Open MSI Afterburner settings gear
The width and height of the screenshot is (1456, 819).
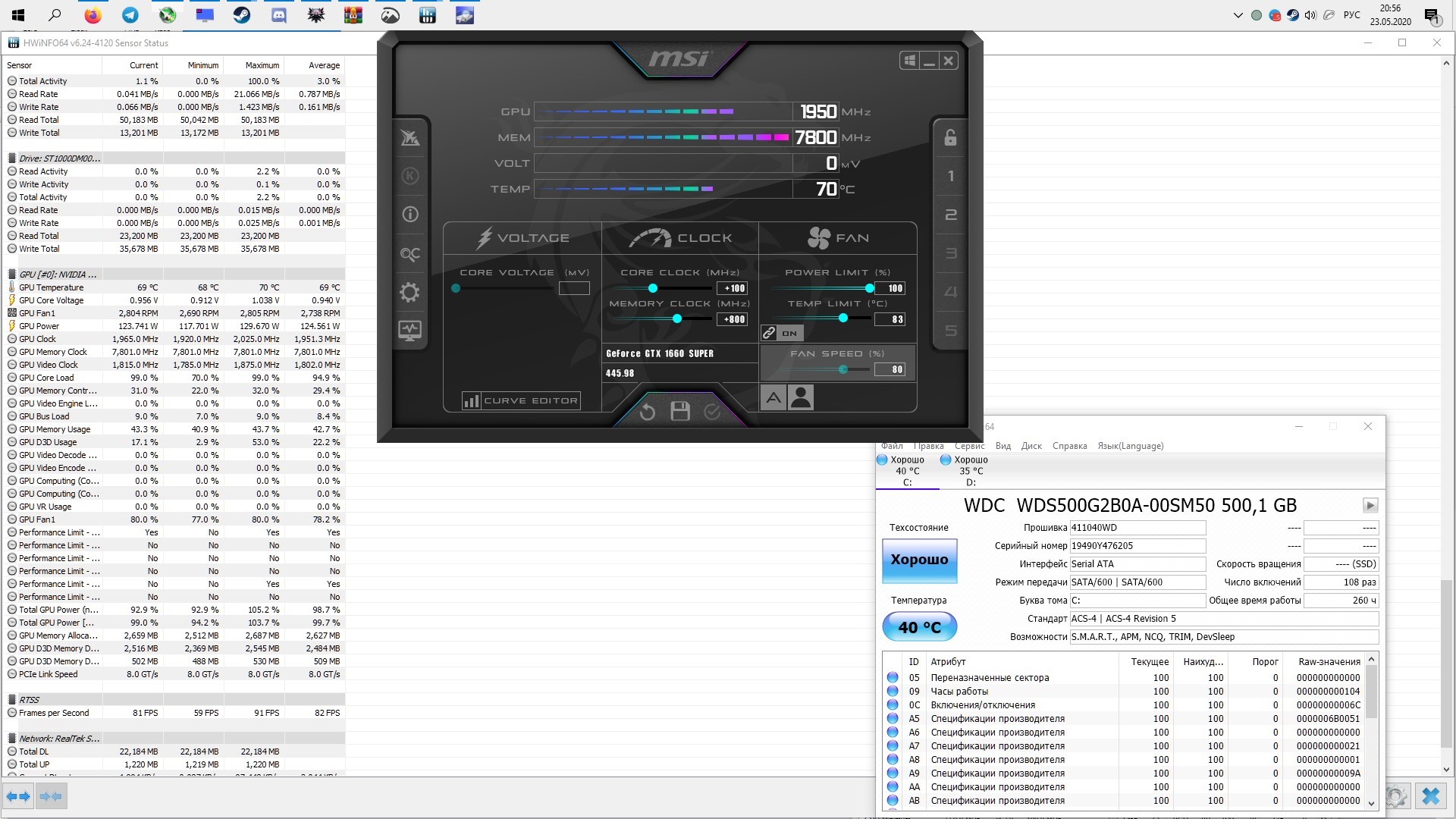(409, 292)
